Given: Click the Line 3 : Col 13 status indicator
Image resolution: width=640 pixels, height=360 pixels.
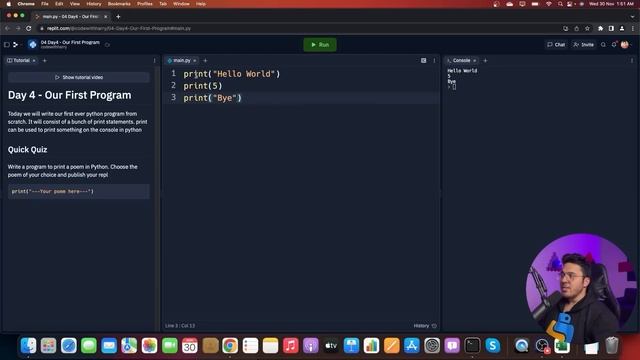Looking at the screenshot, I should click(x=180, y=326).
